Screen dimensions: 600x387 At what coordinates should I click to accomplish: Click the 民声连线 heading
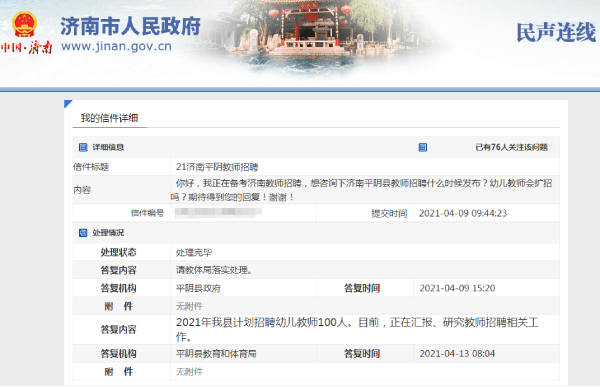[x=556, y=32]
